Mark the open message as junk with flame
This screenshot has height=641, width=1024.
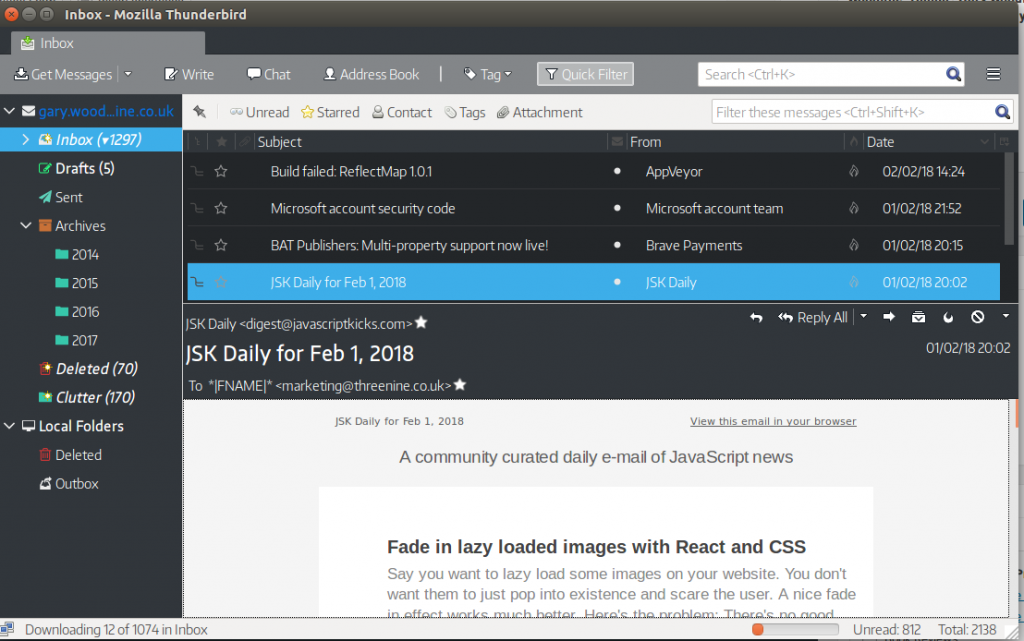pos(948,317)
